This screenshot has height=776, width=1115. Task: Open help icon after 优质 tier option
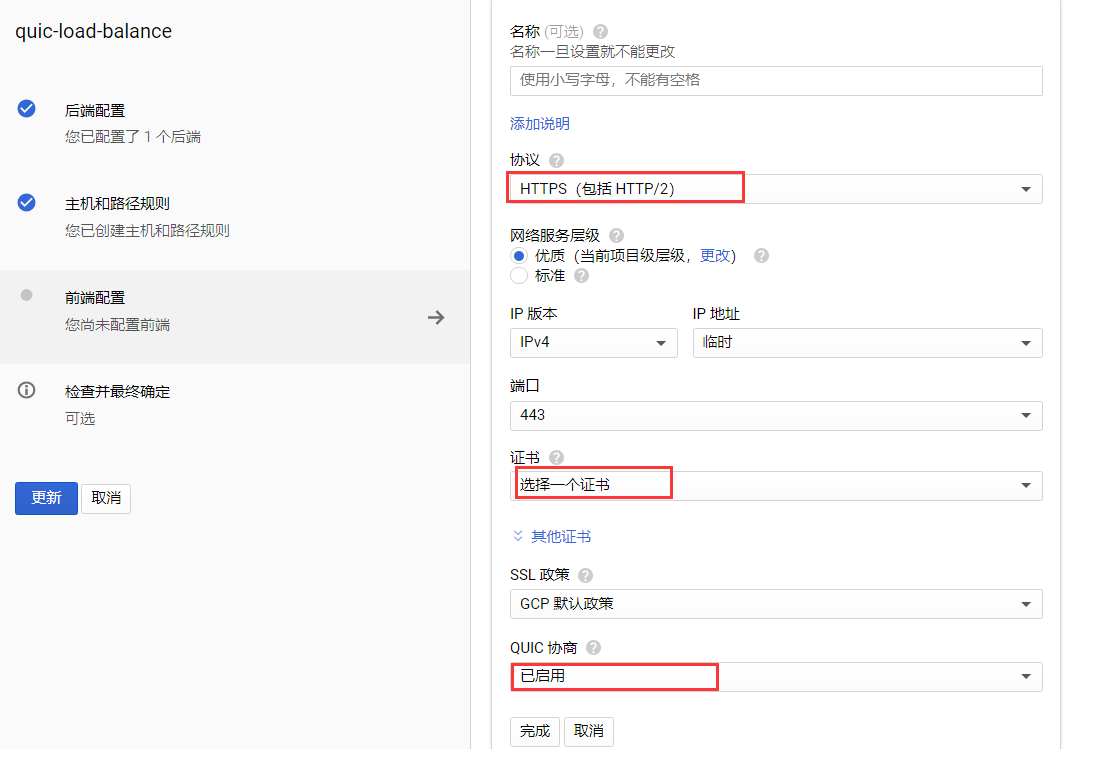pos(761,256)
